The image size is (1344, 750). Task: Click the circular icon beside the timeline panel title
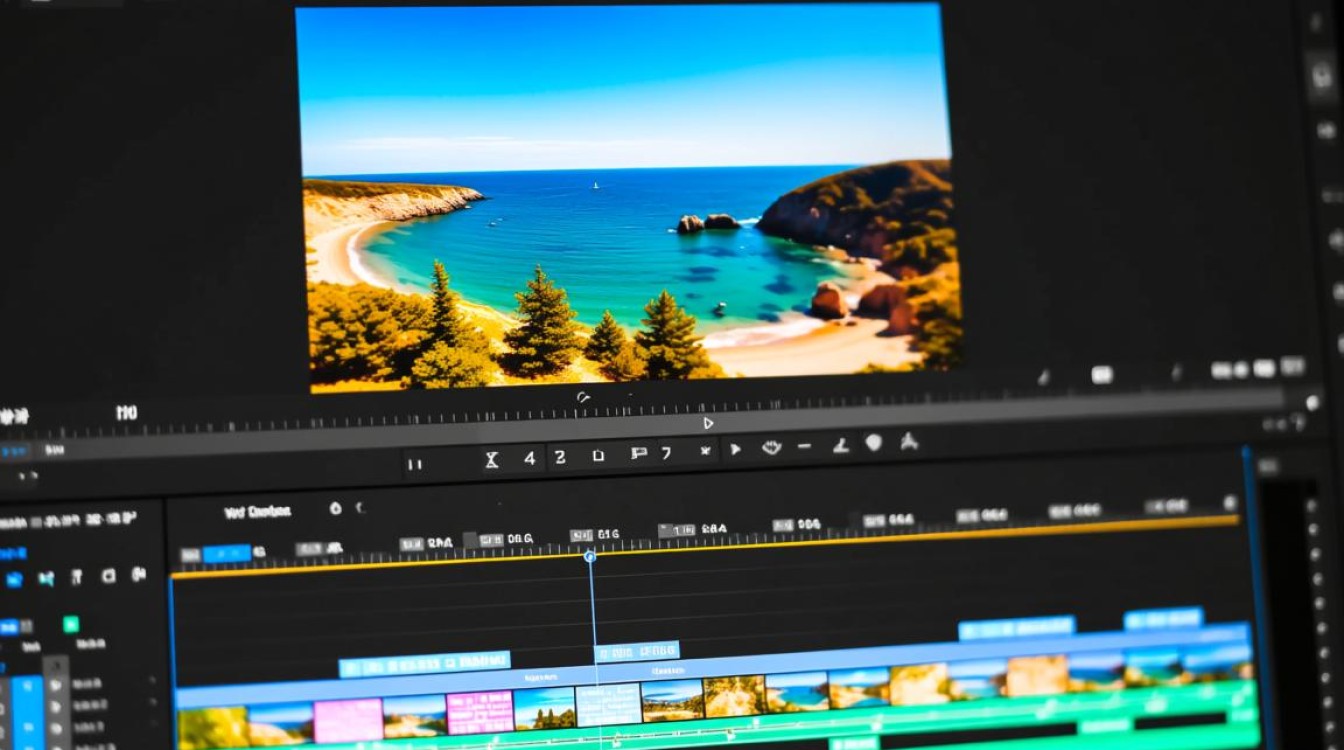tap(335, 508)
